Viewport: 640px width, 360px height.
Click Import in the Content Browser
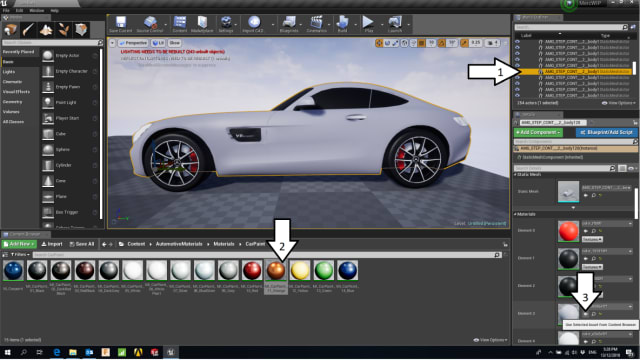pos(52,244)
